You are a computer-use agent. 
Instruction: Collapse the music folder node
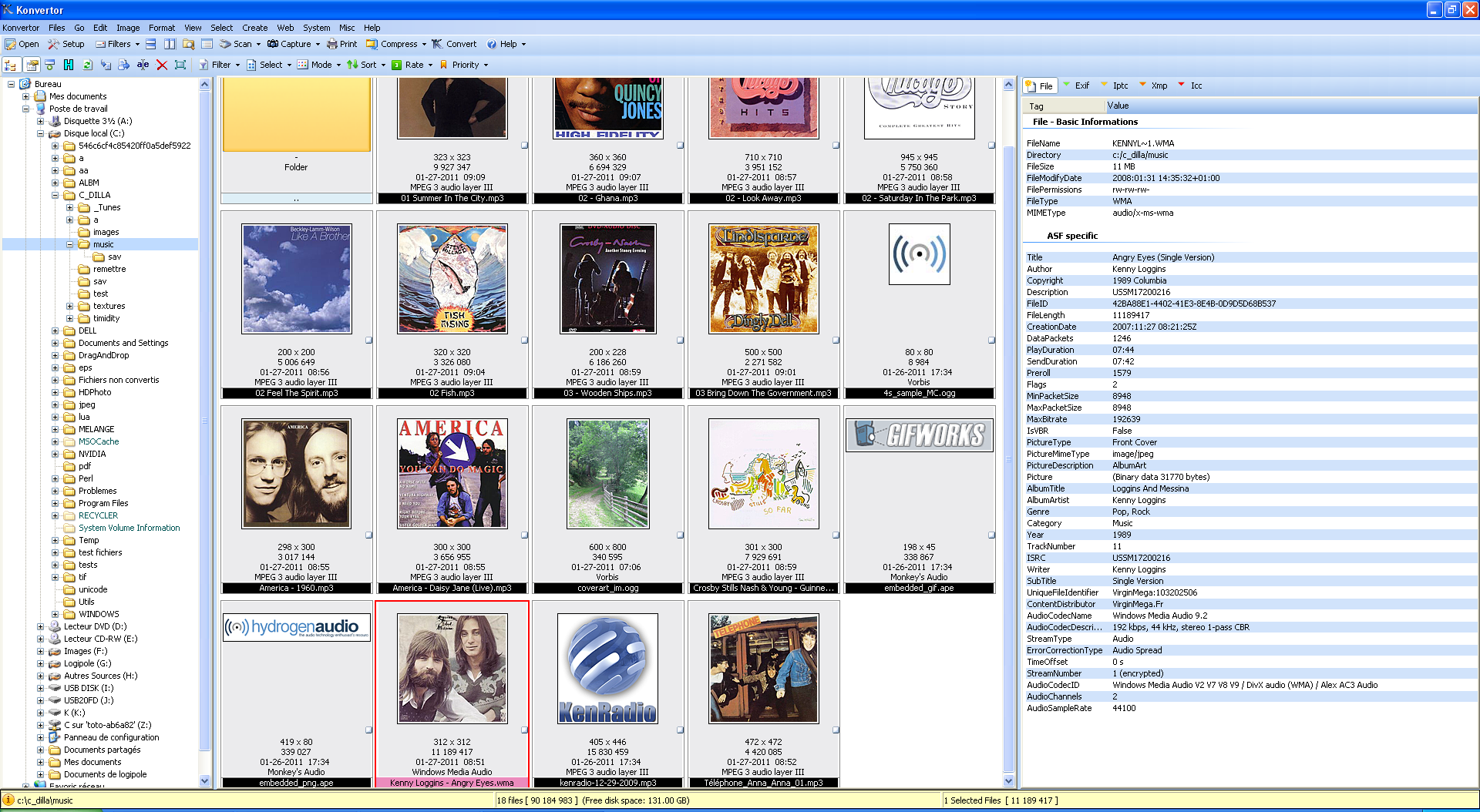tap(69, 244)
